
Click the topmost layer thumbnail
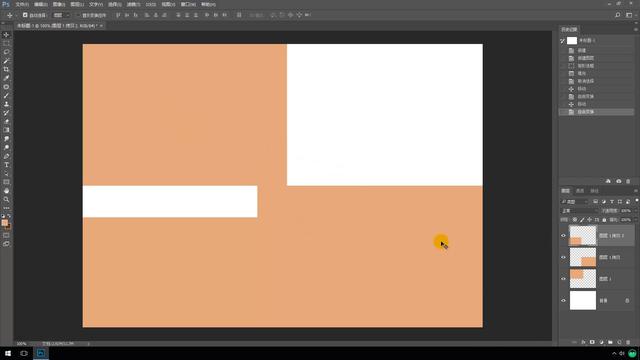(x=582, y=236)
